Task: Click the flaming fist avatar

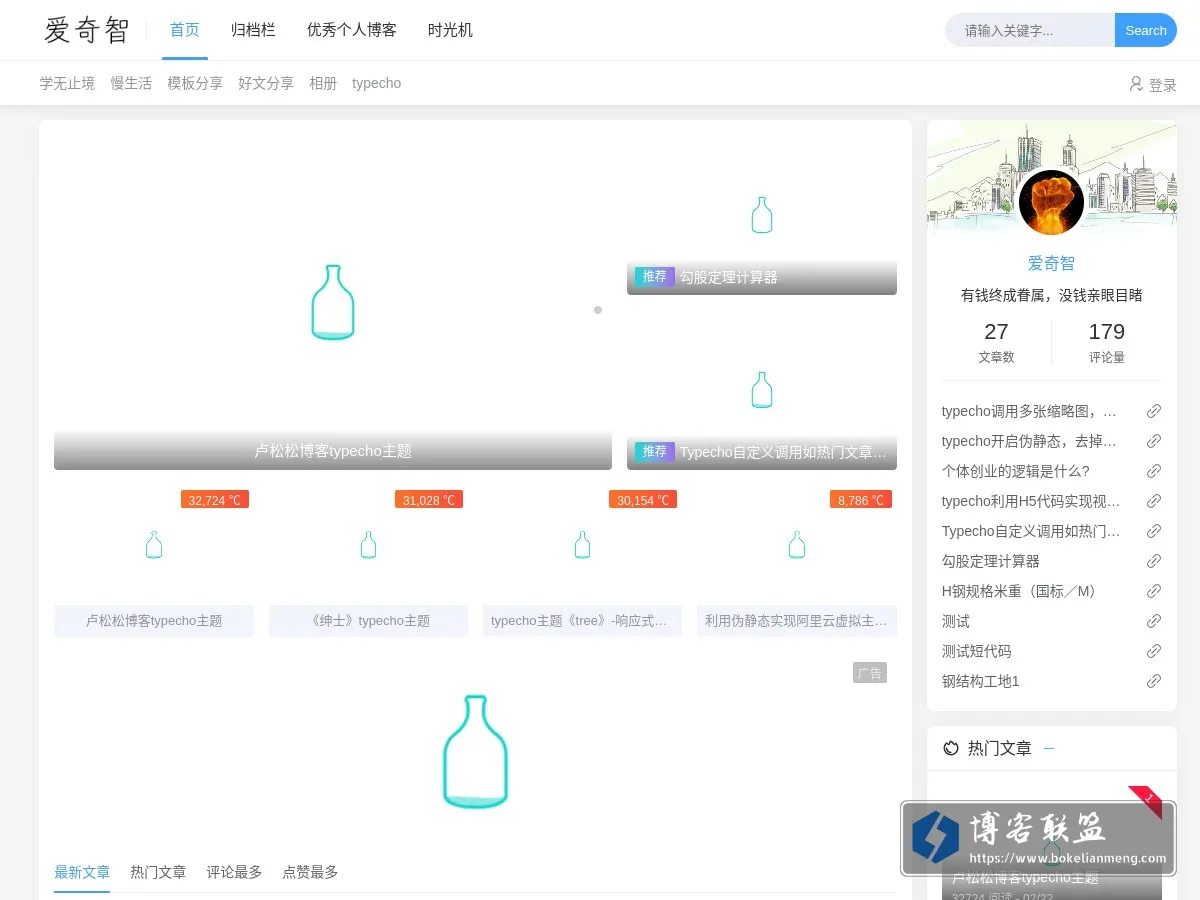Action: (1052, 203)
